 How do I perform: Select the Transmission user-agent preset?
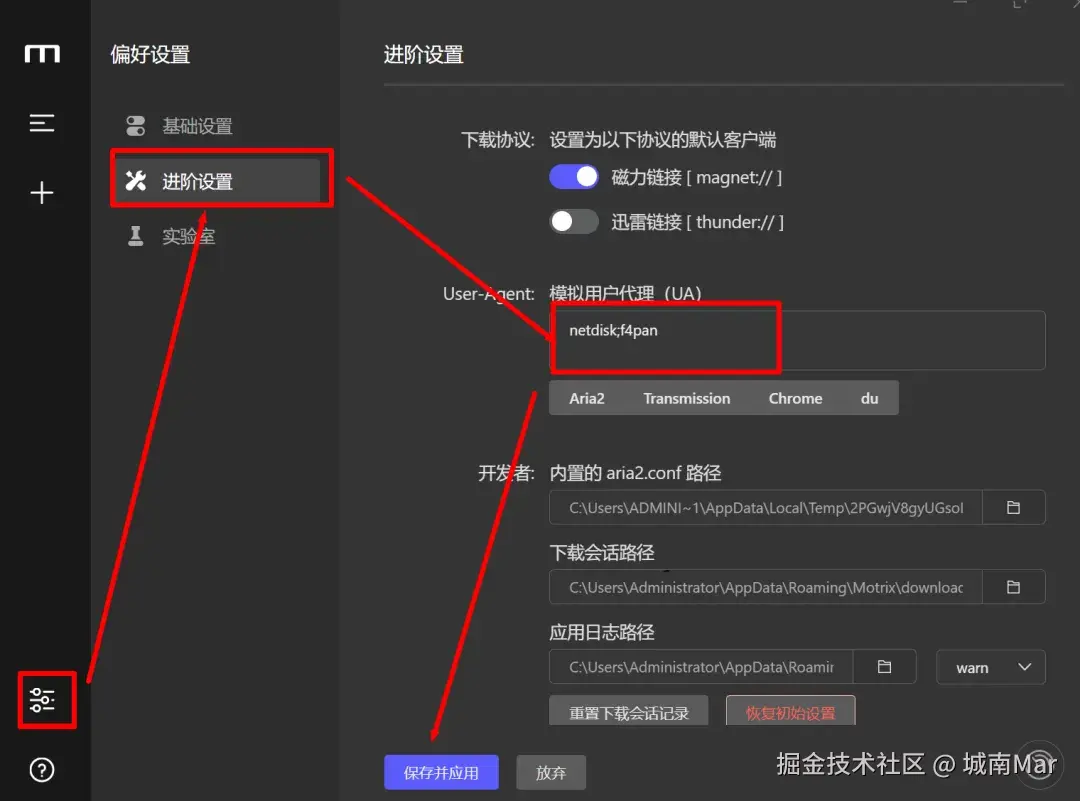coord(687,398)
